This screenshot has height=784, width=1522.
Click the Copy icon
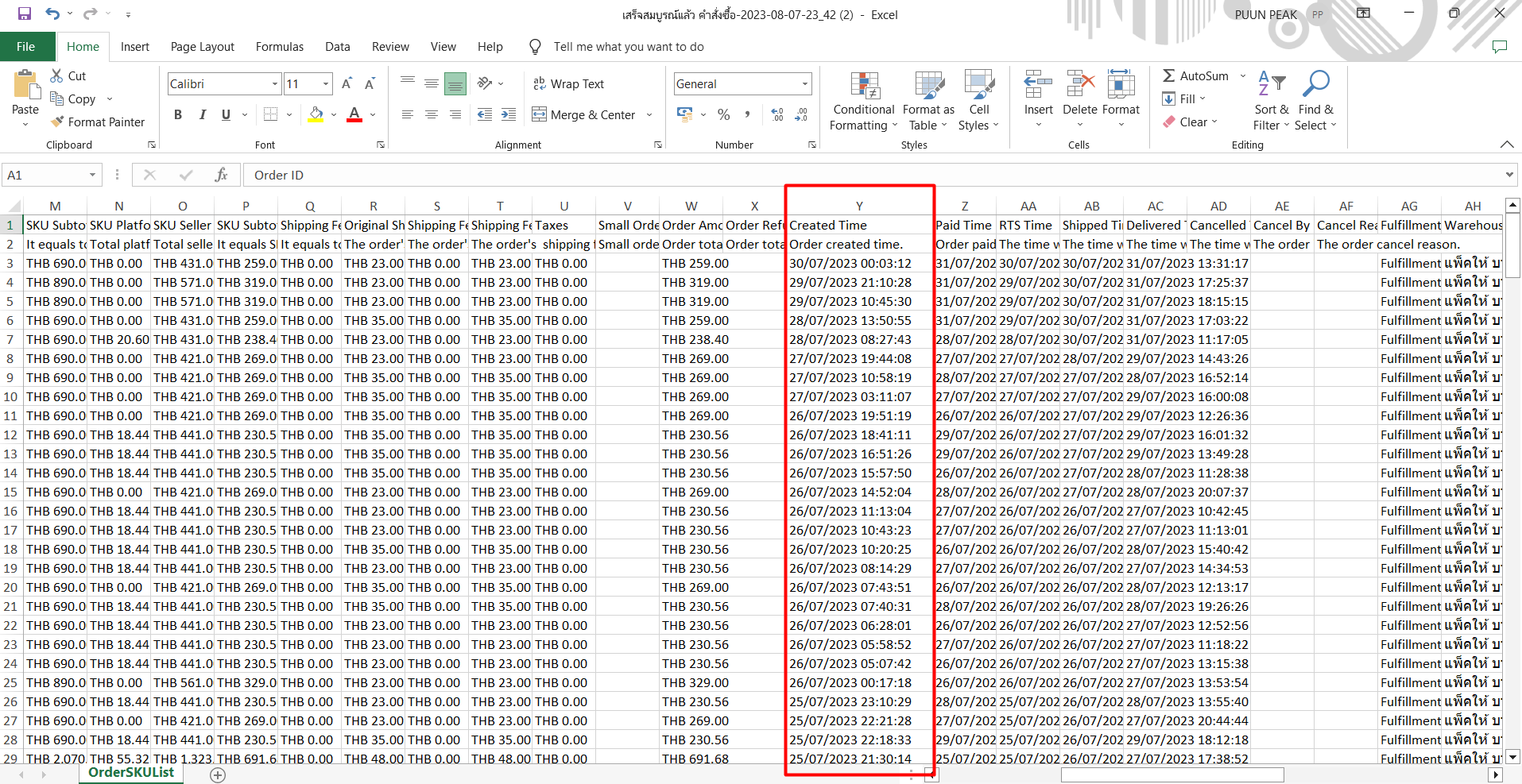point(56,98)
